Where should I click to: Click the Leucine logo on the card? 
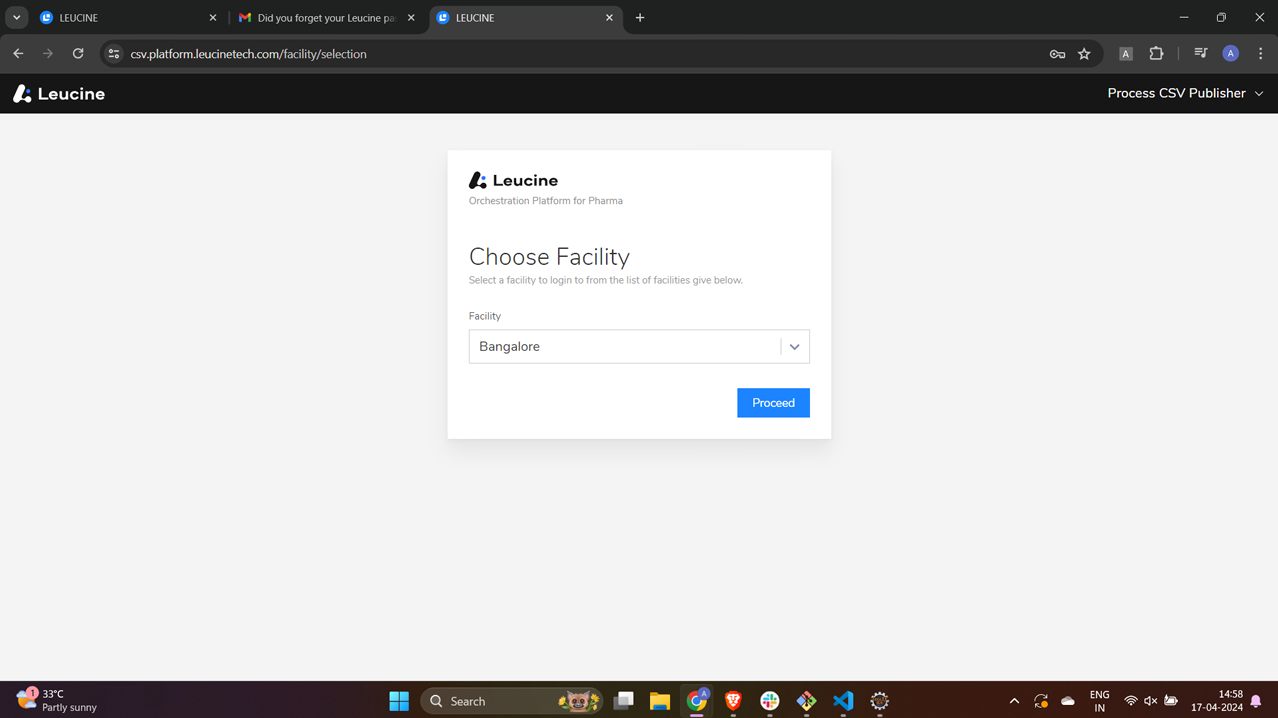[513, 181]
